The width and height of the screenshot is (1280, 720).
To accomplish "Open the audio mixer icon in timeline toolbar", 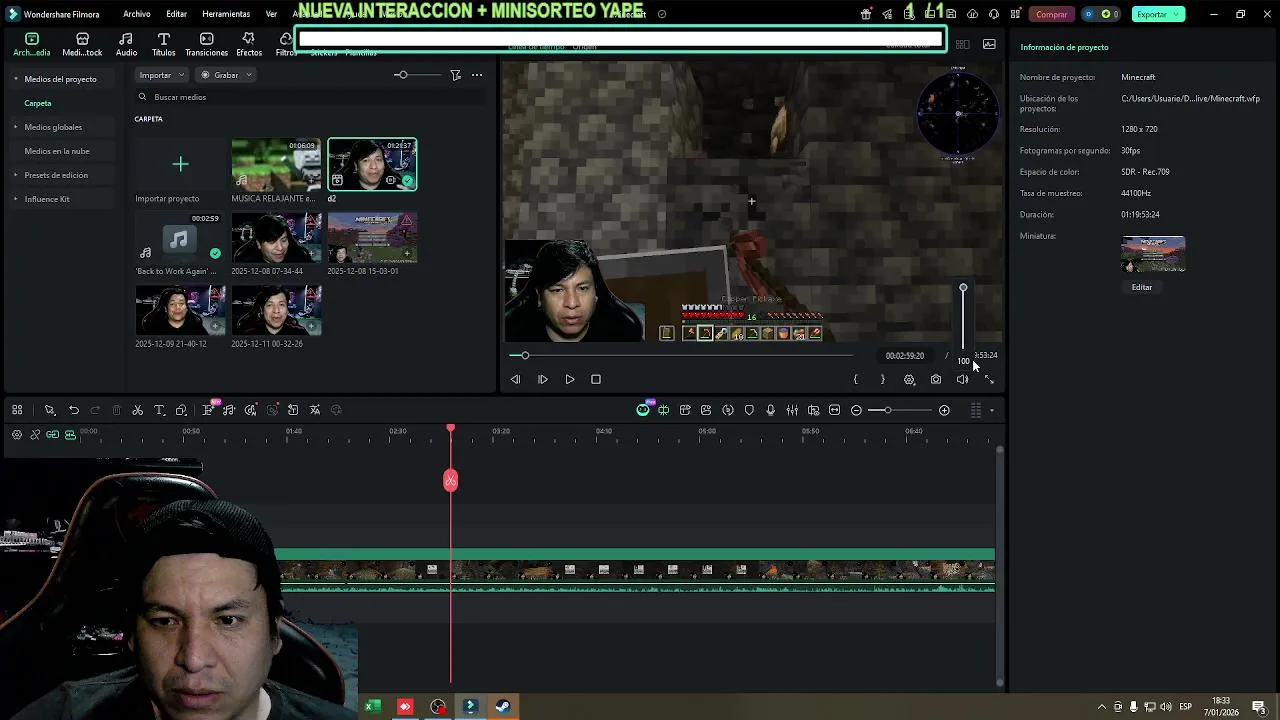I will pos(792,410).
